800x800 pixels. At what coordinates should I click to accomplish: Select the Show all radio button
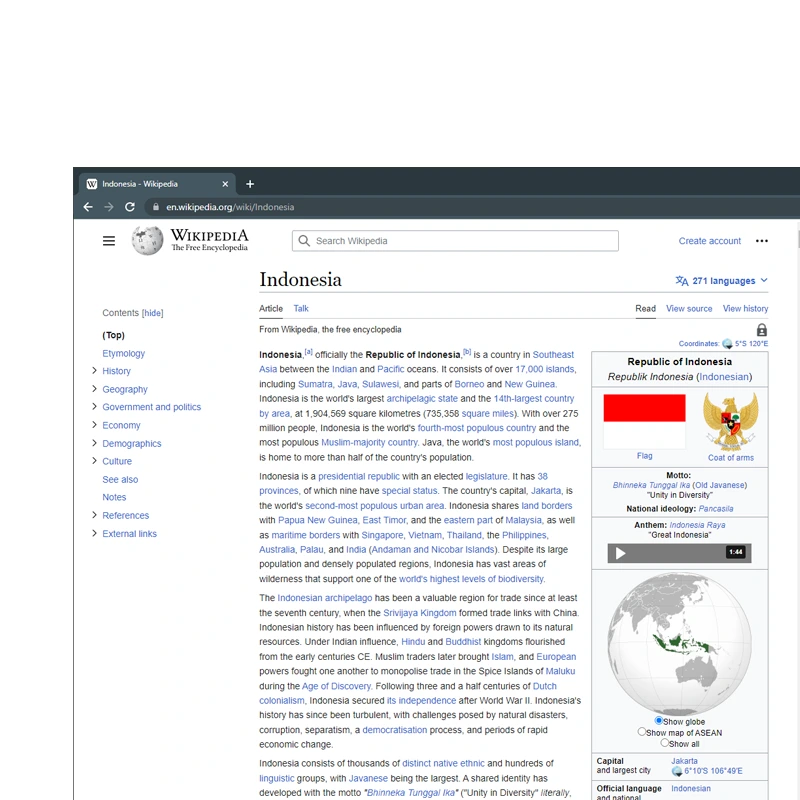click(x=664, y=743)
